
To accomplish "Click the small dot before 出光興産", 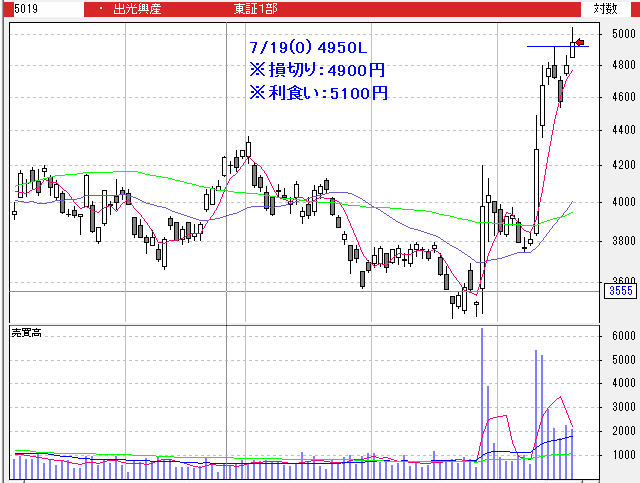I will [100, 8].
